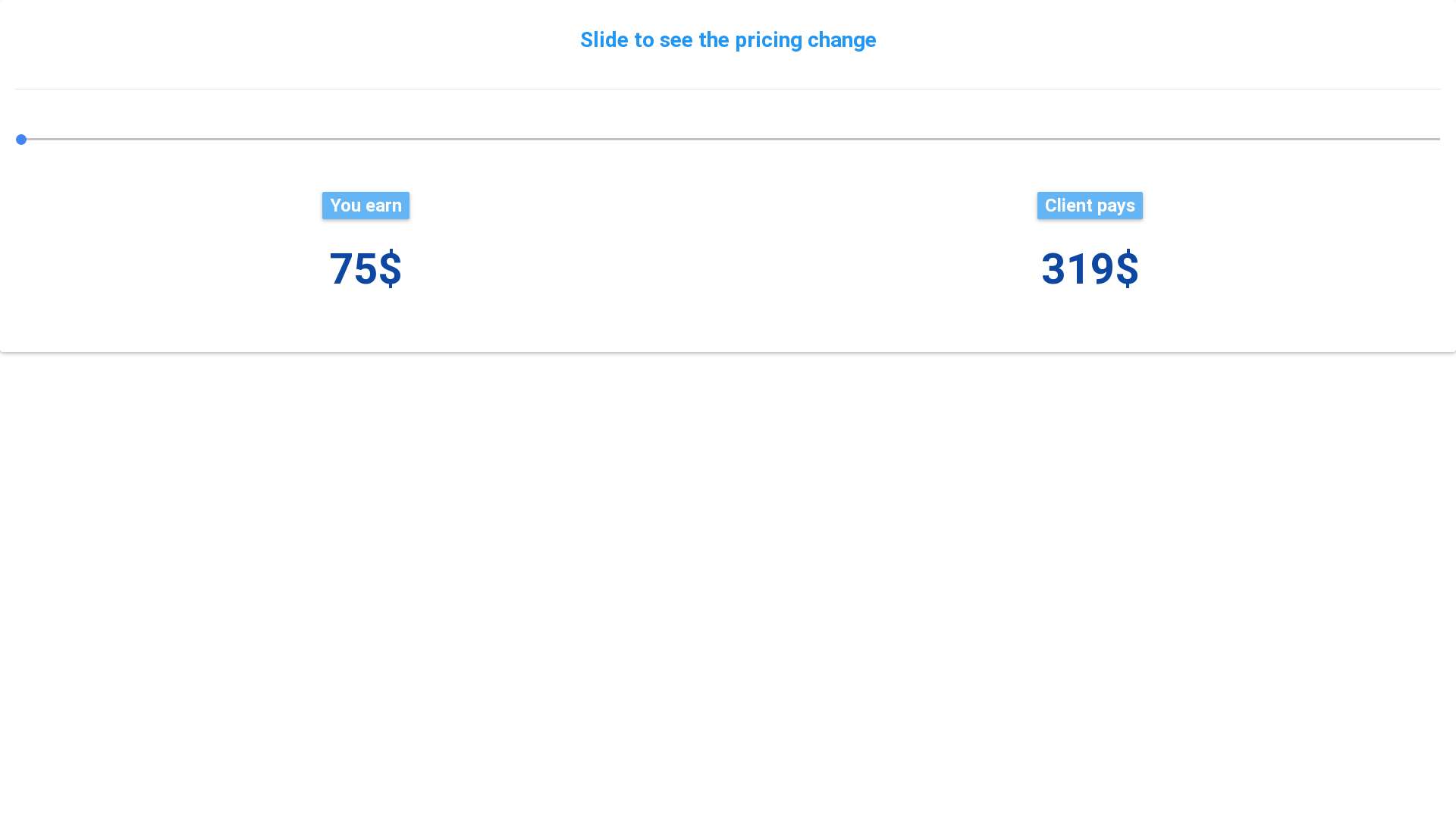Click the far right end of slider track
Screen dimensions: 1456x819
(x=1436, y=140)
